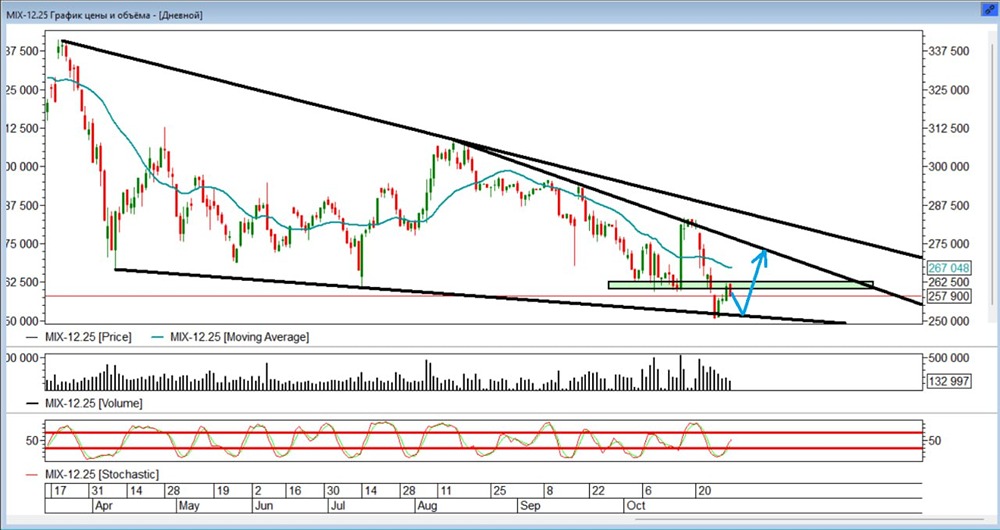Screen dimensions: 1000x530
Task: Click the 257 900 current price tag
Action: pos(948,296)
